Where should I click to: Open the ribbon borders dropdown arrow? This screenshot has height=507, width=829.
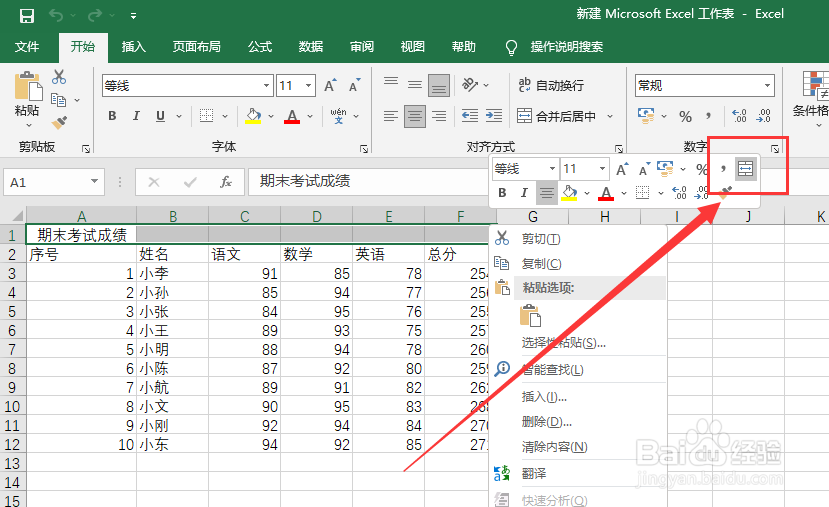225,116
